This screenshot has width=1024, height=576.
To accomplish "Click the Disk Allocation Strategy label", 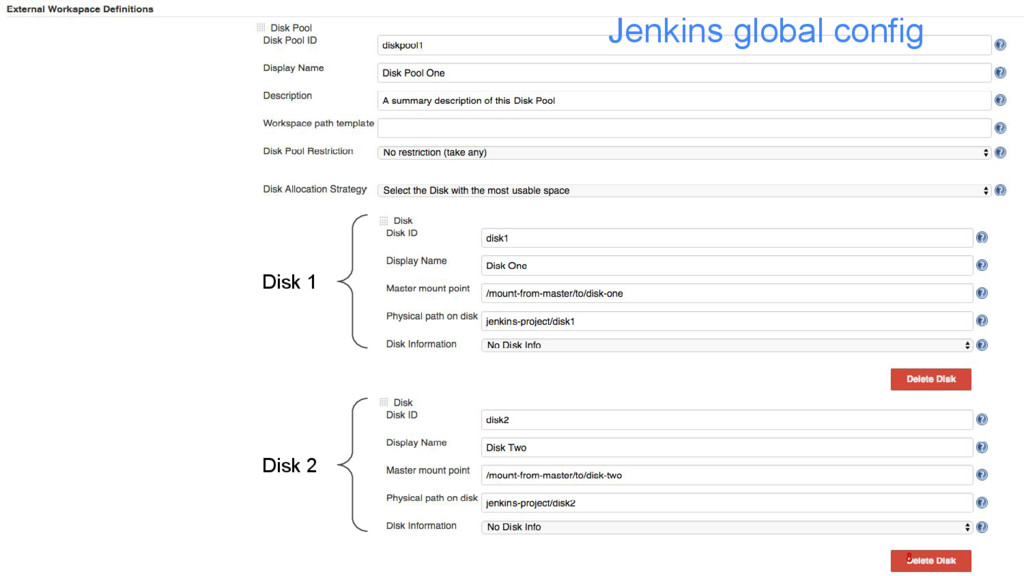I will click(x=315, y=189).
